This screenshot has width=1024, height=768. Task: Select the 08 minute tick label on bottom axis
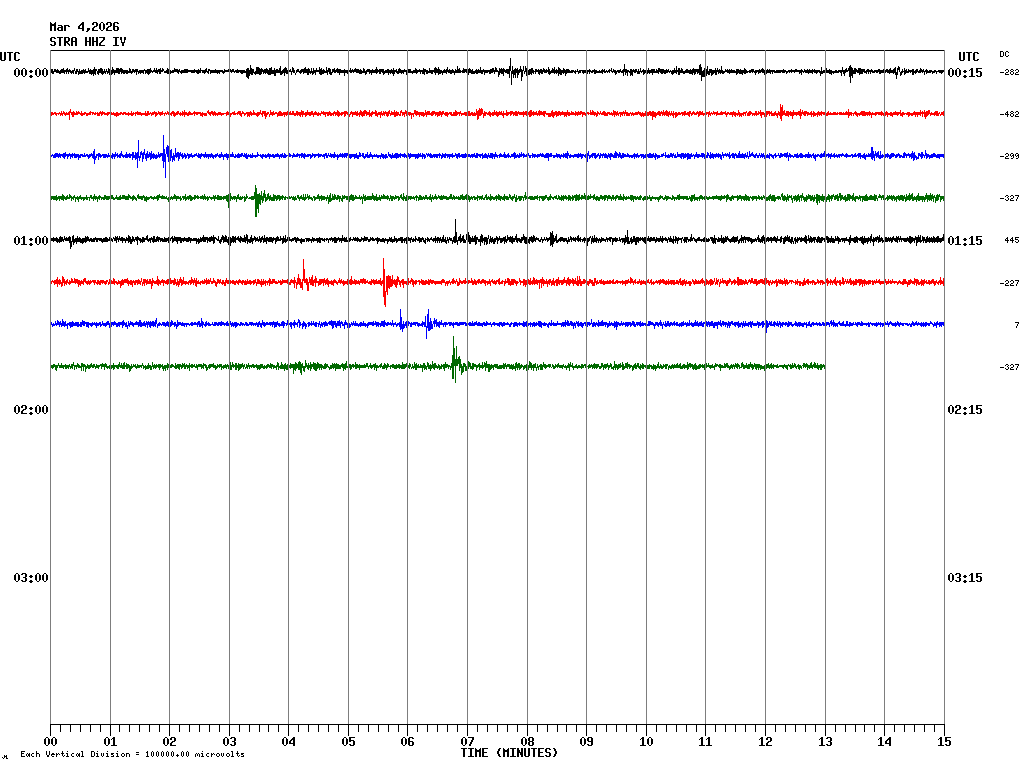tap(527, 742)
